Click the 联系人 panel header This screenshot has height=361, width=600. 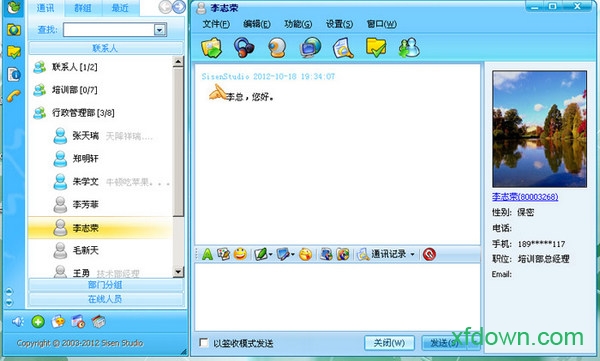[x=106, y=48]
